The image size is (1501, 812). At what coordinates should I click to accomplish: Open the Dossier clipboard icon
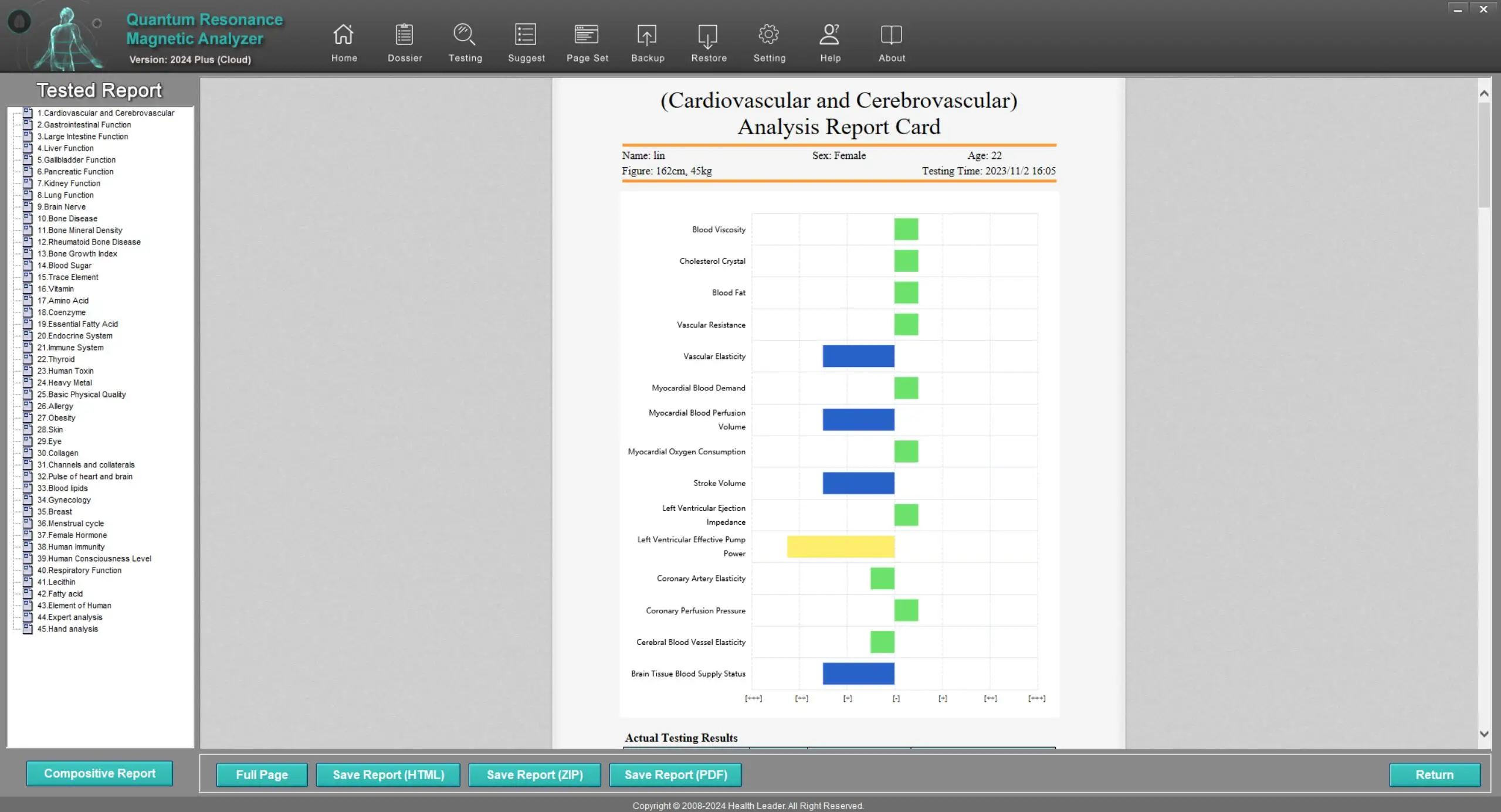click(404, 35)
